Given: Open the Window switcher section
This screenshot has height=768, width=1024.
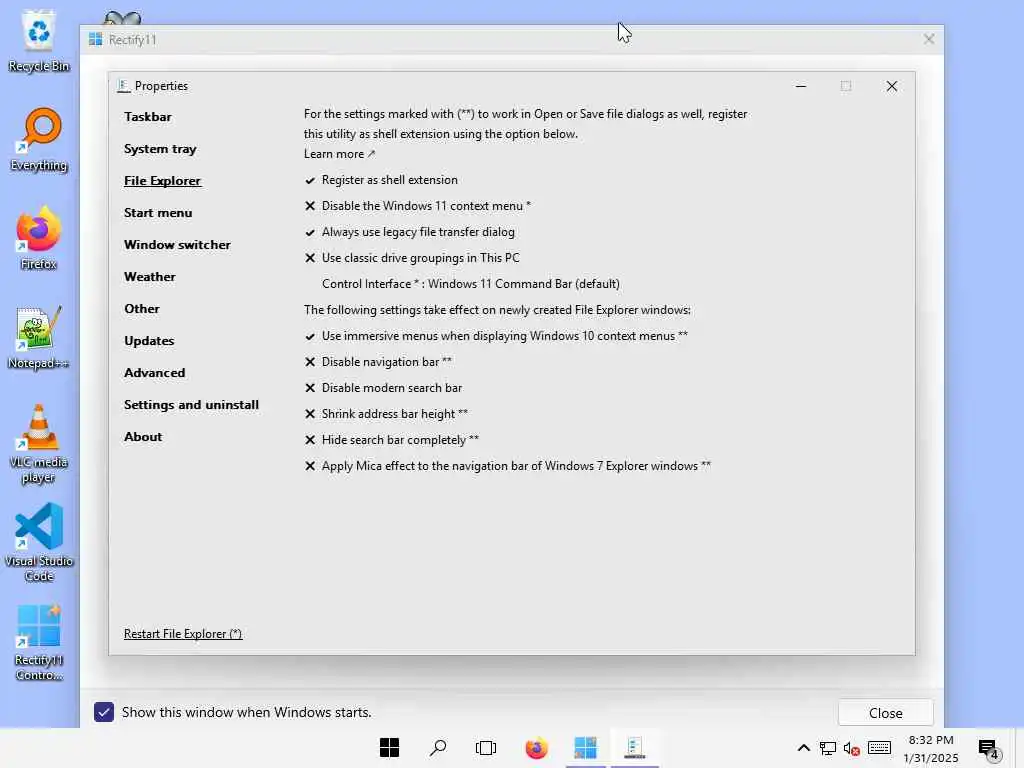Looking at the screenshot, I should click(x=177, y=245).
